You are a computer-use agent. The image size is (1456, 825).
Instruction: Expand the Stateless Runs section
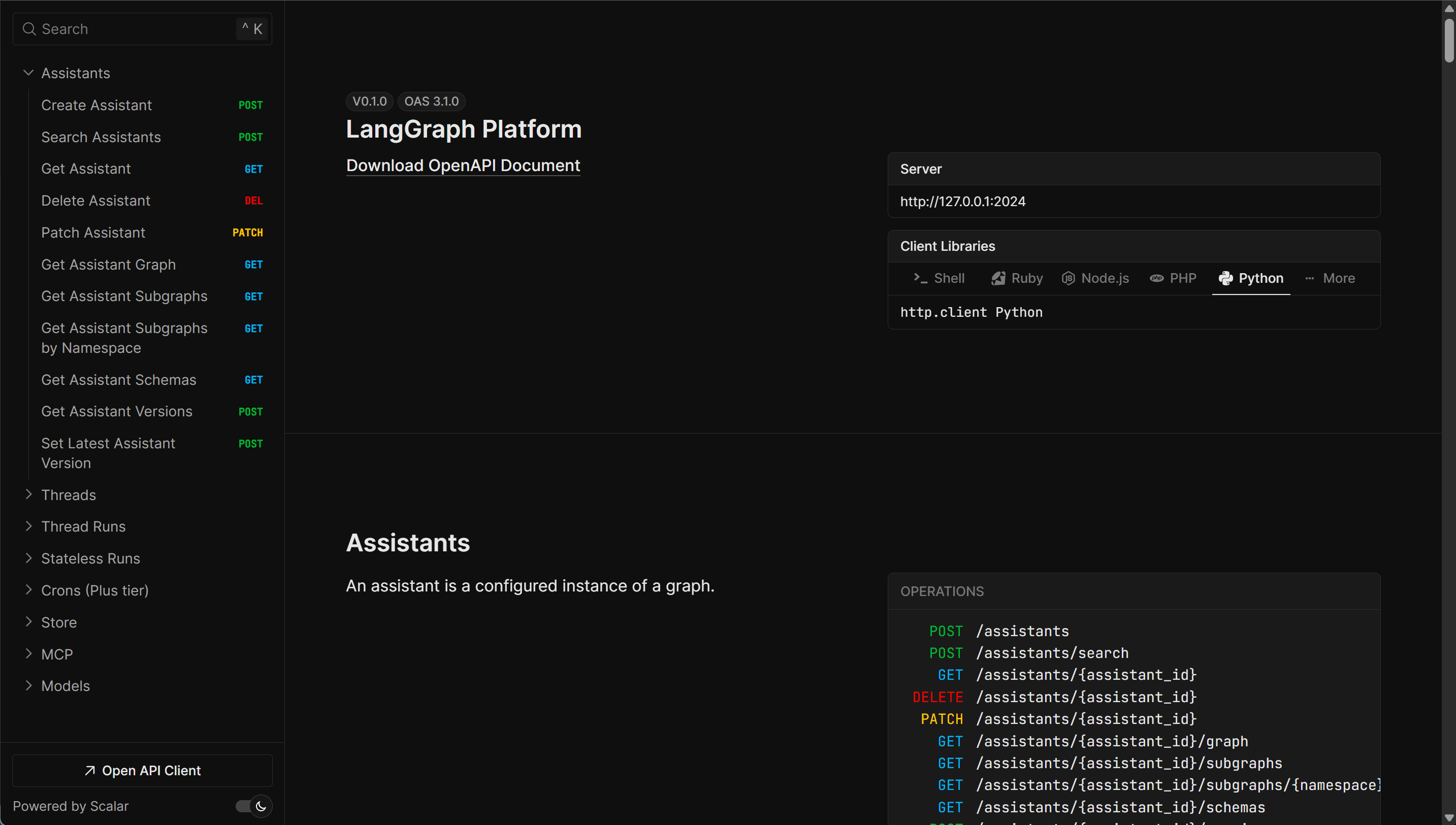pos(28,558)
